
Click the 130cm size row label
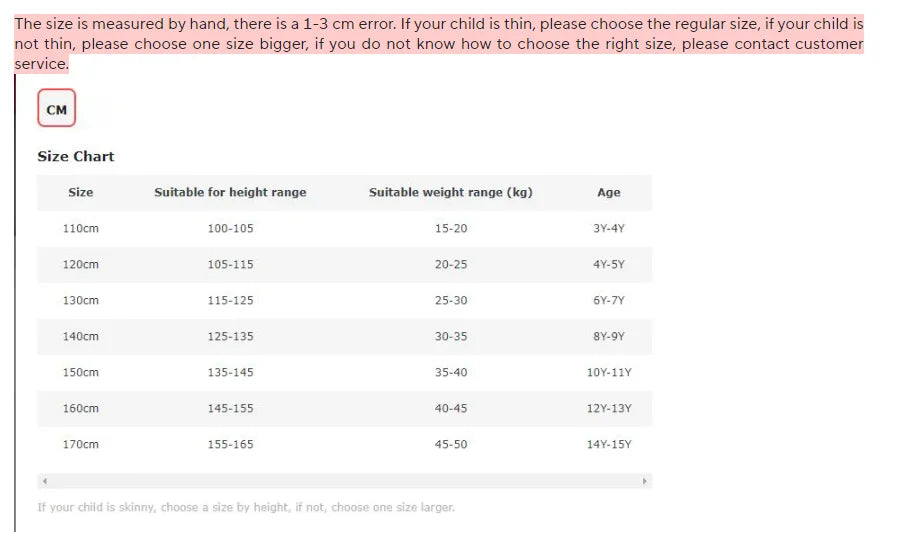[x=81, y=300]
